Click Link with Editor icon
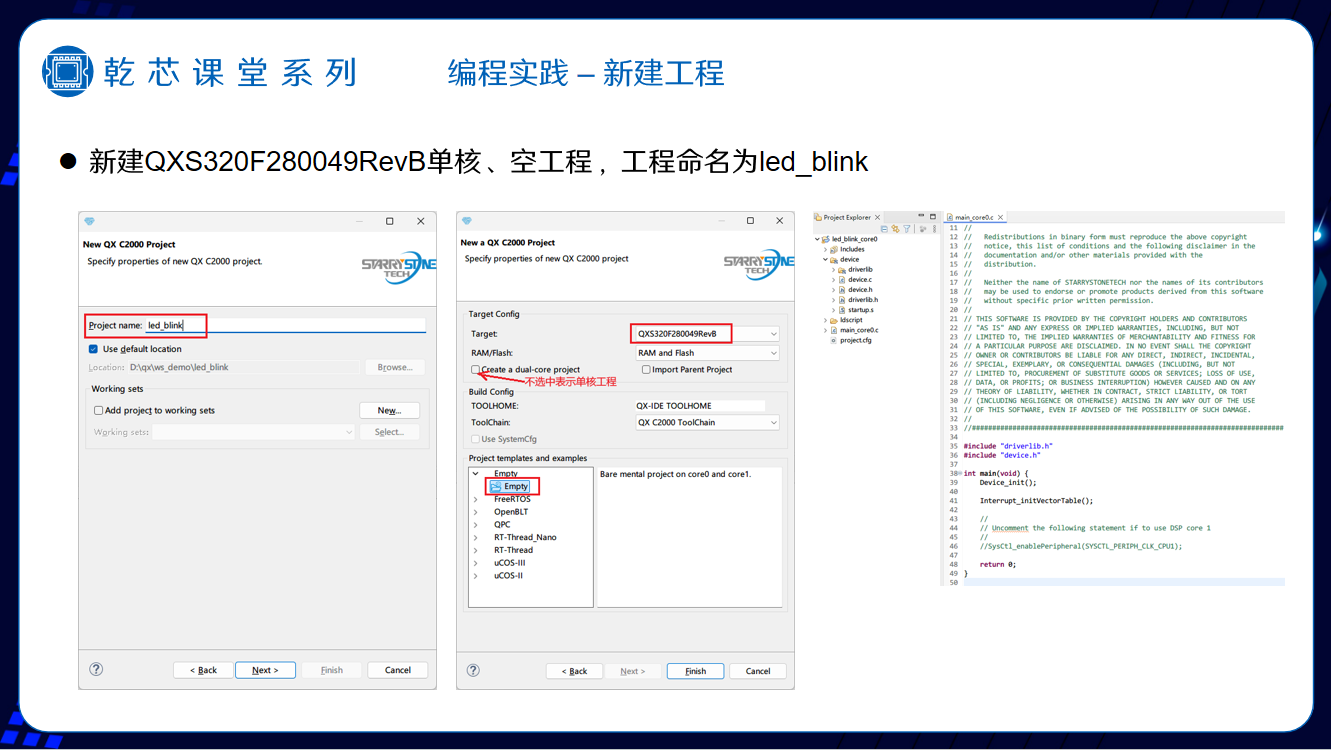Image resolution: width=1331 pixels, height=750 pixels. tap(895, 229)
